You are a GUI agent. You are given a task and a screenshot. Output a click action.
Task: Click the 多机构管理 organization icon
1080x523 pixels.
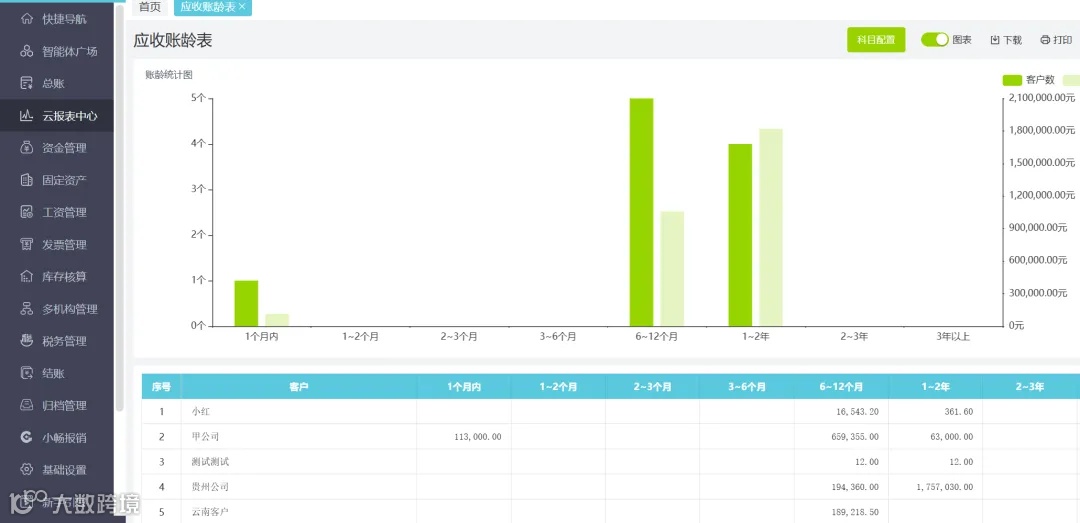27,309
